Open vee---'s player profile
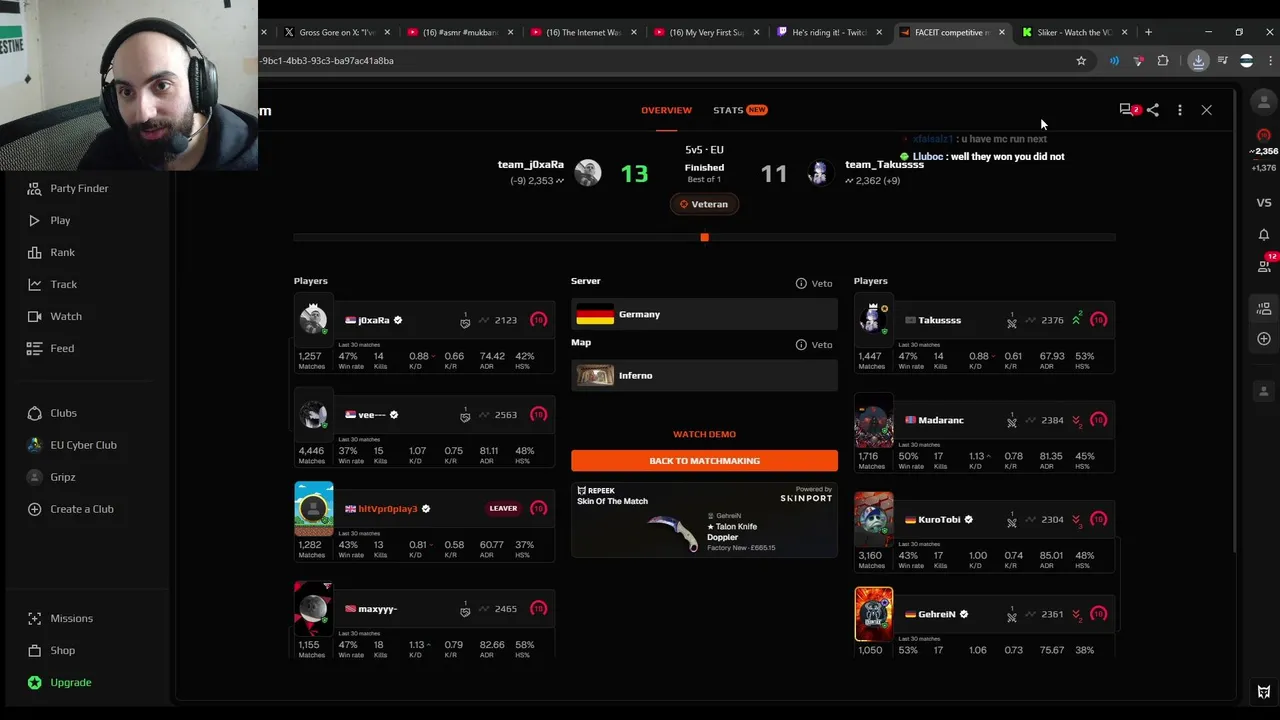 (x=371, y=414)
